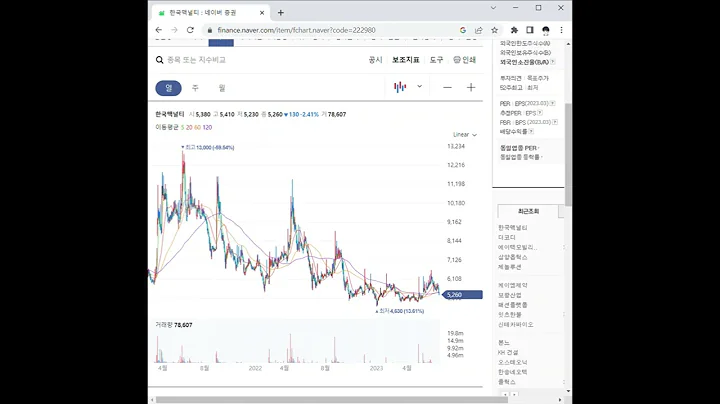This screenshot has height=404, width=720.
Task: Open 신테카바이오 in recent list
Action: point(516,325)
